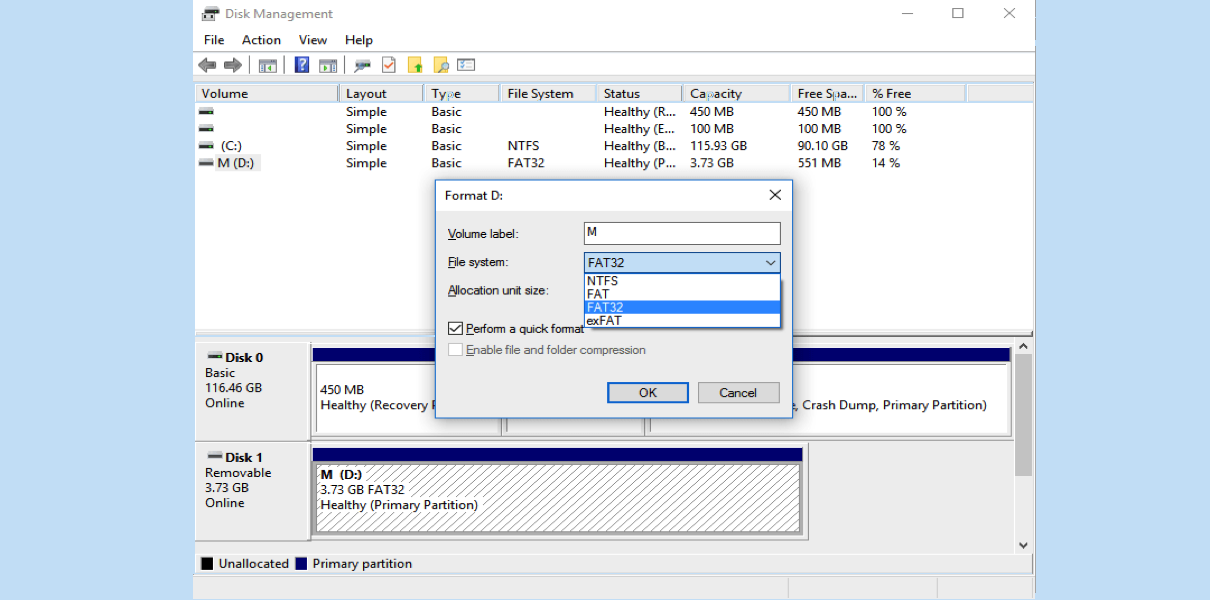1210x600 pixels.
Task: Click the Volume label text field
Action: pyautogui.click(x=681, y=233)
